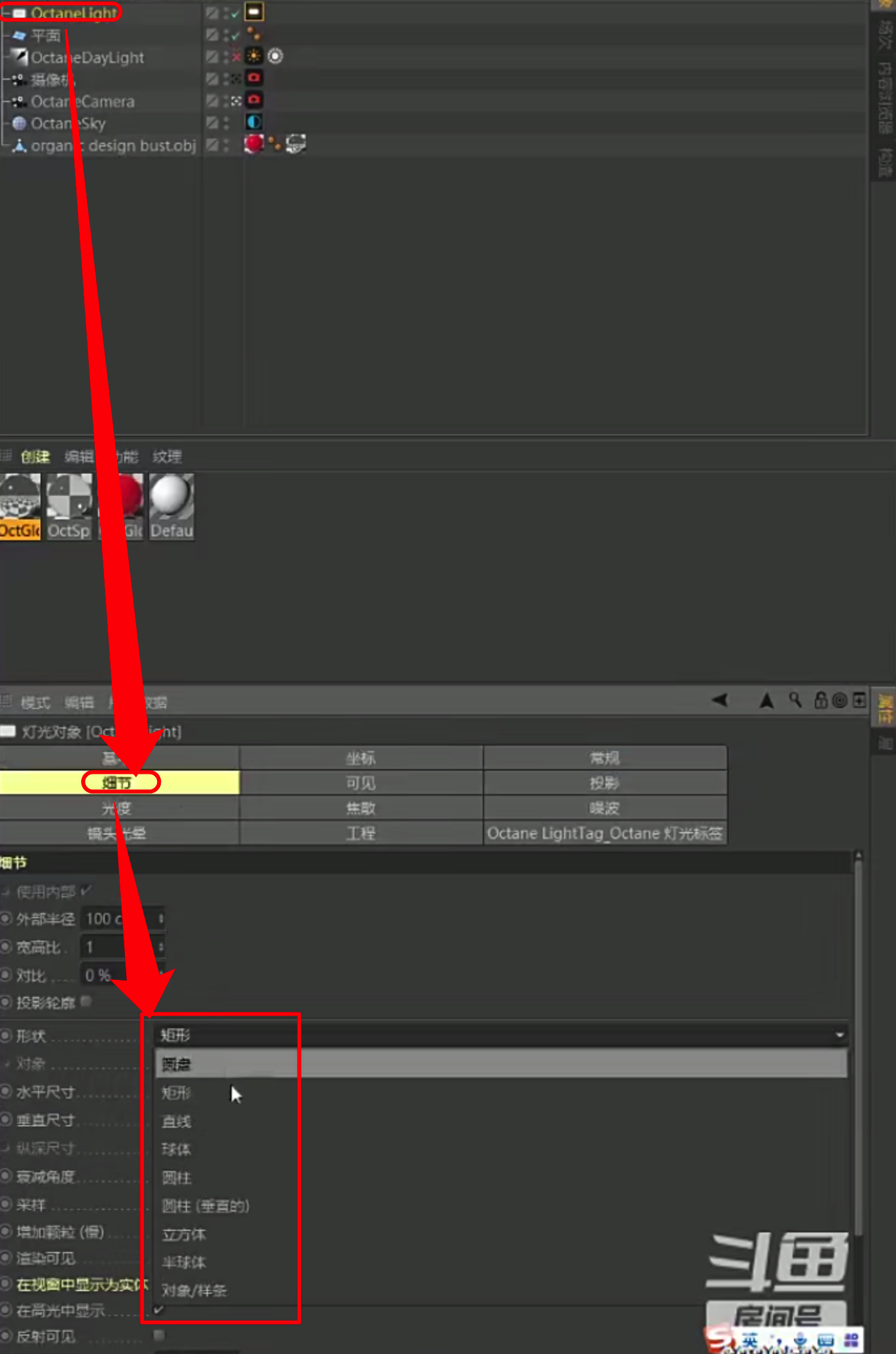Click the back arrow in attribute manager

[720, 700]
